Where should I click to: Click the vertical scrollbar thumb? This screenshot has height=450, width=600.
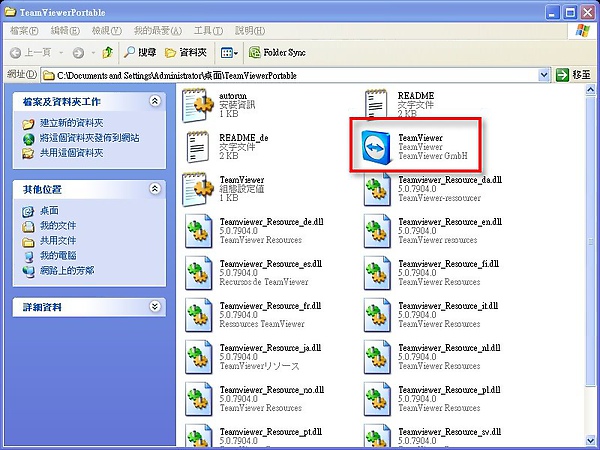click(590, 242)
